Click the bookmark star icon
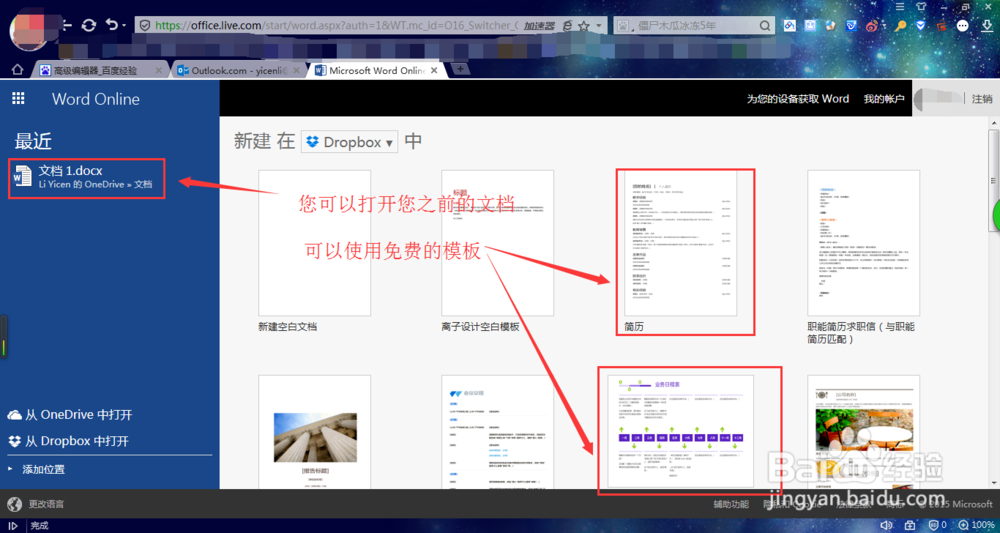Viewport: 1000px width, 533px height. pos(584,26)
